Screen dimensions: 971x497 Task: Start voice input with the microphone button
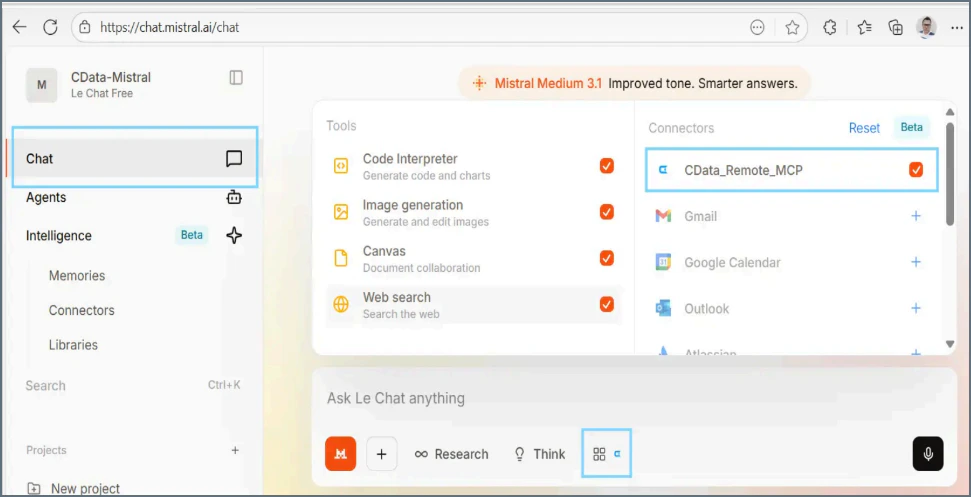[x=928, y=454]
